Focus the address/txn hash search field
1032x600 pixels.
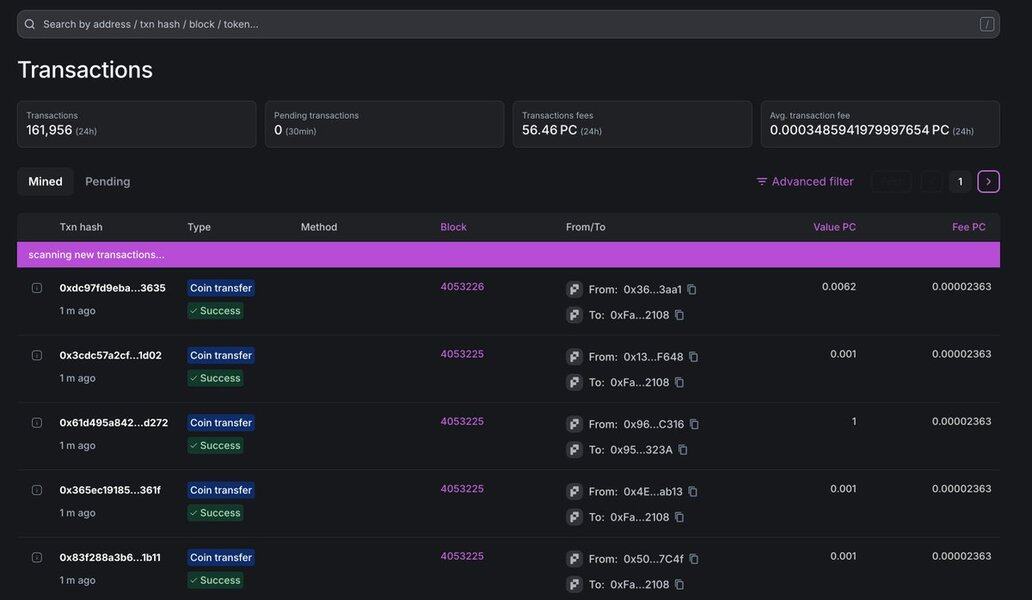[500, 24]
